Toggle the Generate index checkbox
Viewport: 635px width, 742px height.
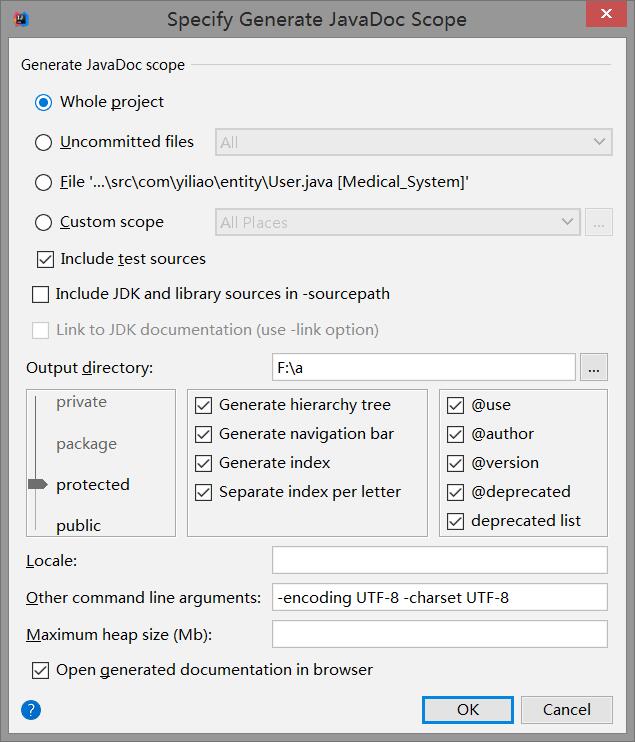pos(203,463)
